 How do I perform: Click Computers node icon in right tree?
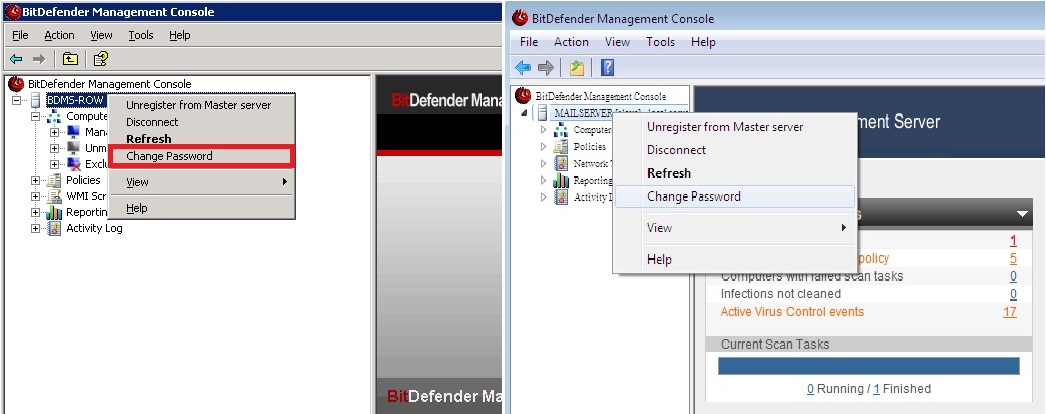pos(561,130)
